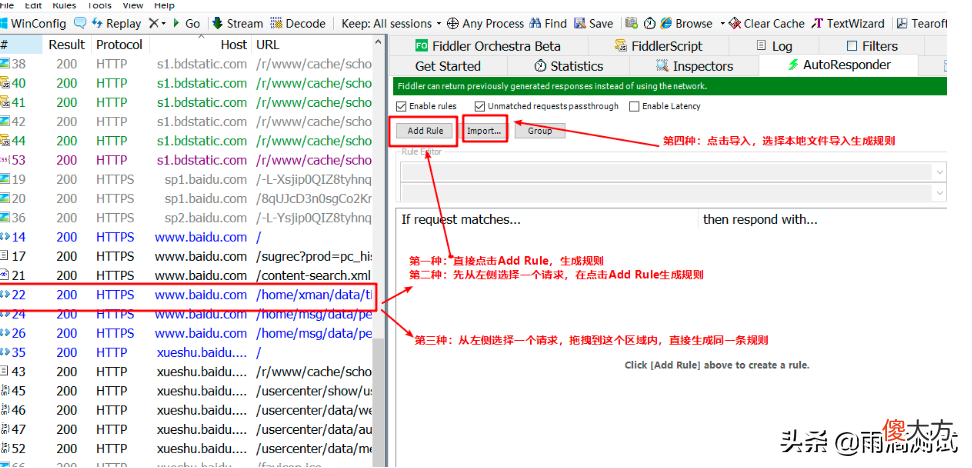Enable the Latency checkbox
The width and height of the screenshot is (972, 468).
(634, 106)
